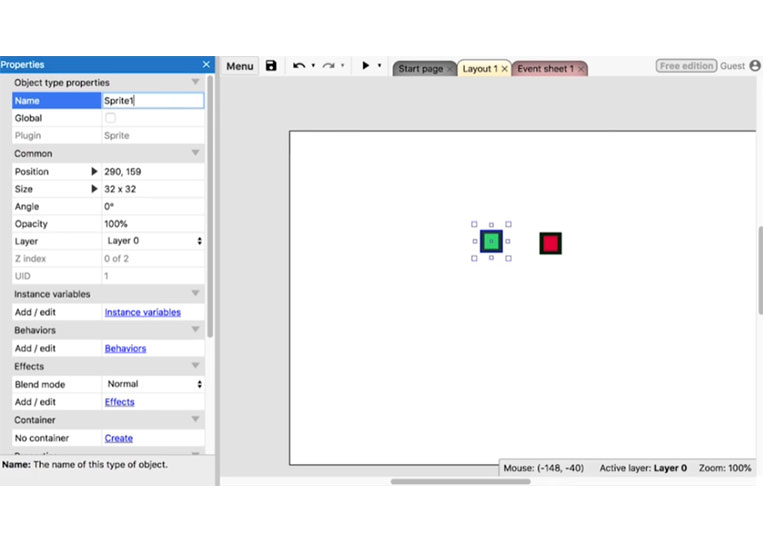Click the Name input field containing Sprite1
Viewport: 763px width, 541px height.
[153, 101]
